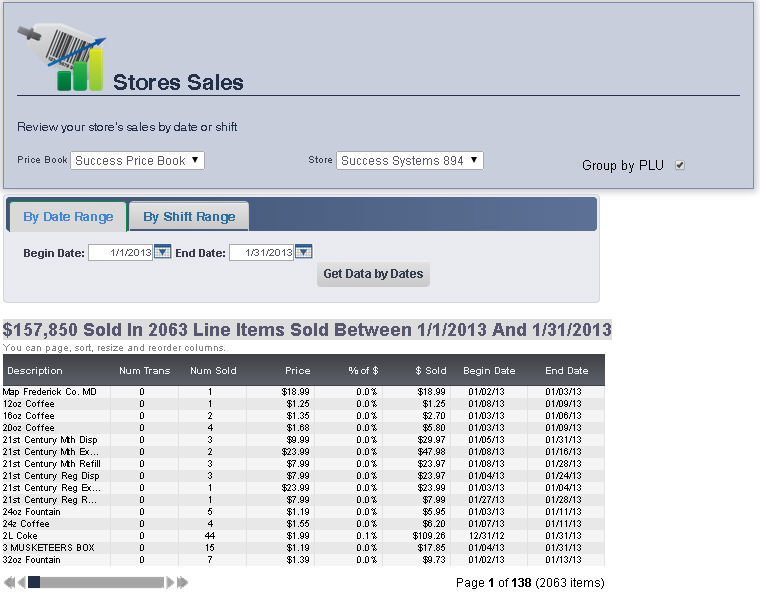The width and height of the screenshot is (760, 603).
Task: Expand the Store selection dropdown
Action: pos(409,160)
